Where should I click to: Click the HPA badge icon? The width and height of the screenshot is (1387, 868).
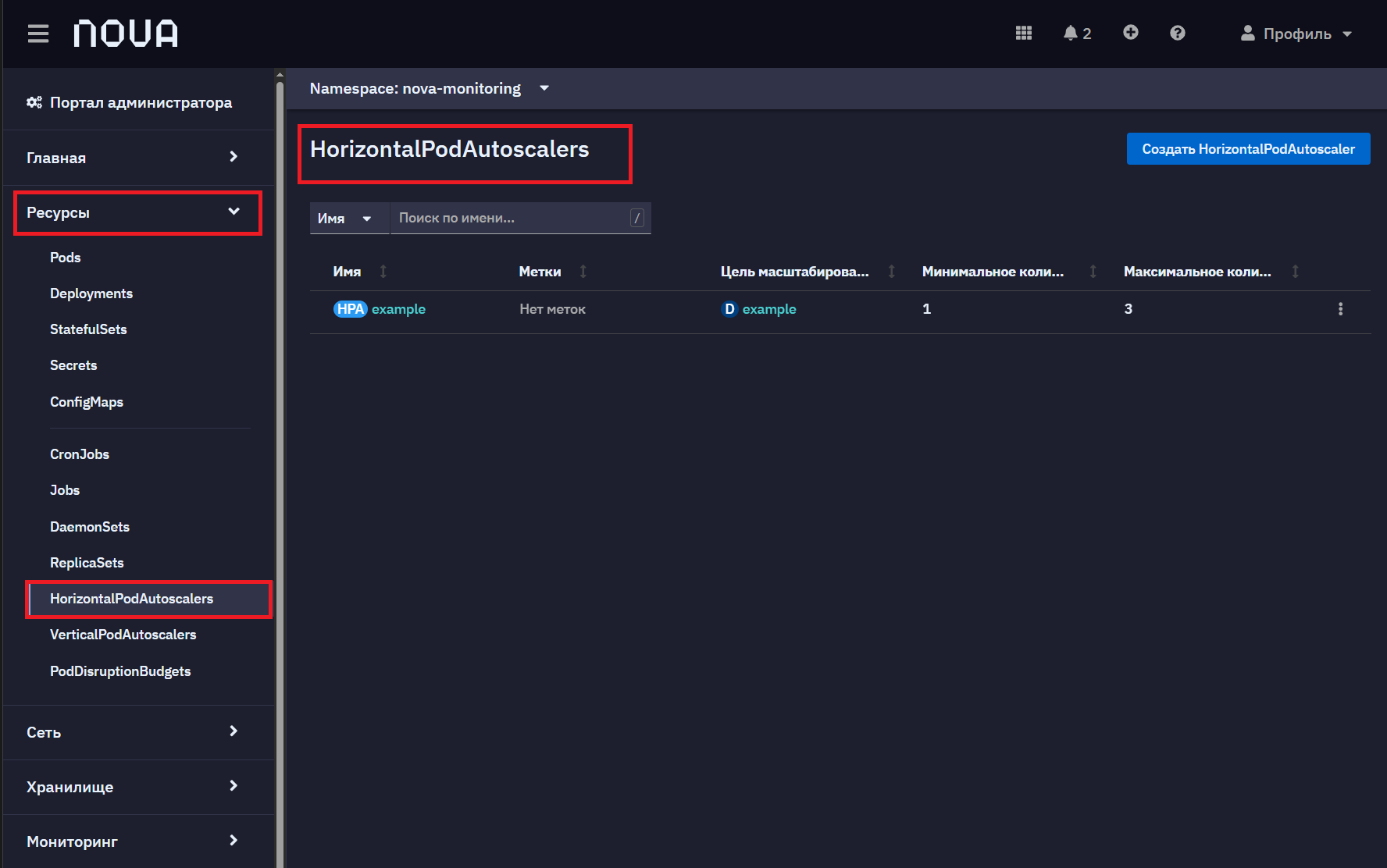coord(350,309)
